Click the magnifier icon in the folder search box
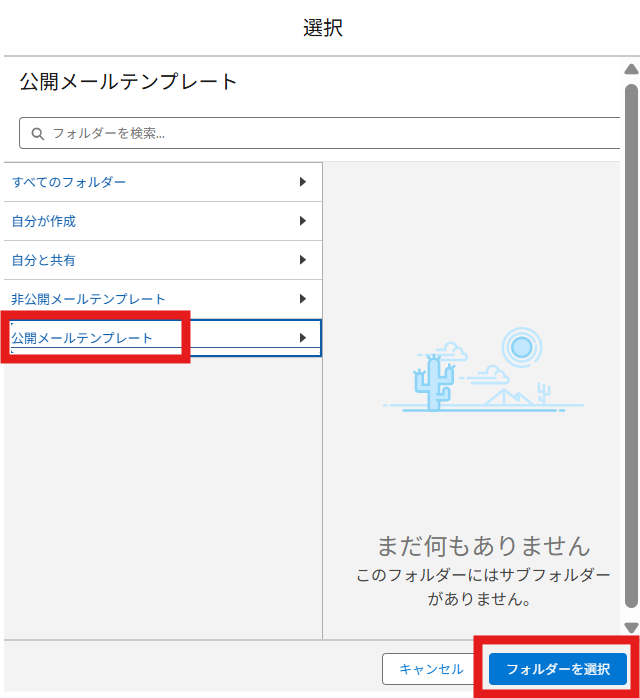This screenshot has width=640, height=698. [x=37, y=133]
